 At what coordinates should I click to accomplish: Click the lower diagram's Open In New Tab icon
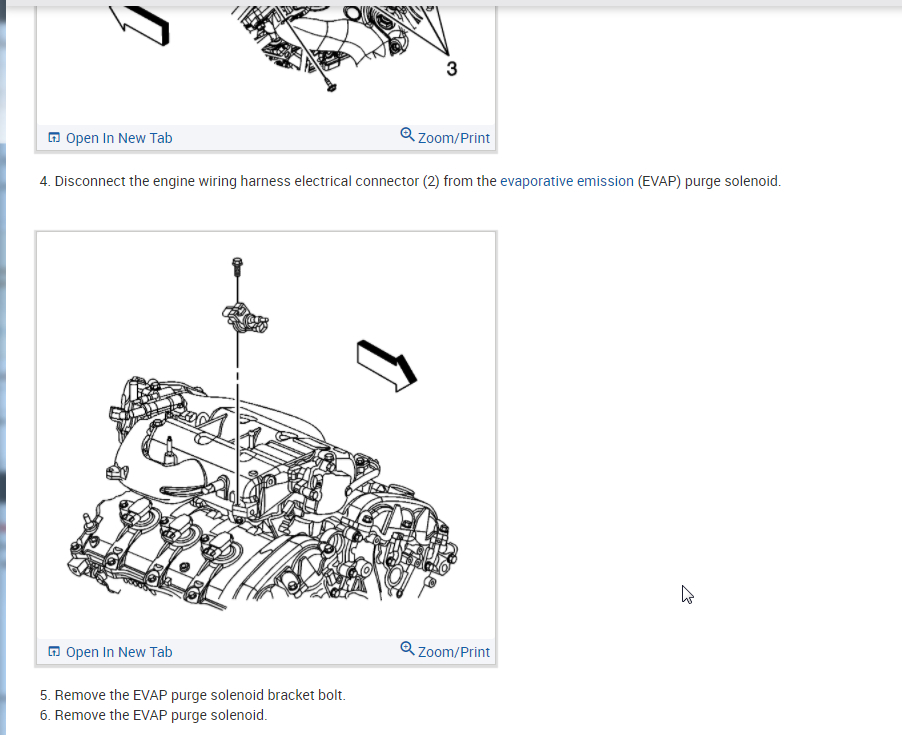53,652
